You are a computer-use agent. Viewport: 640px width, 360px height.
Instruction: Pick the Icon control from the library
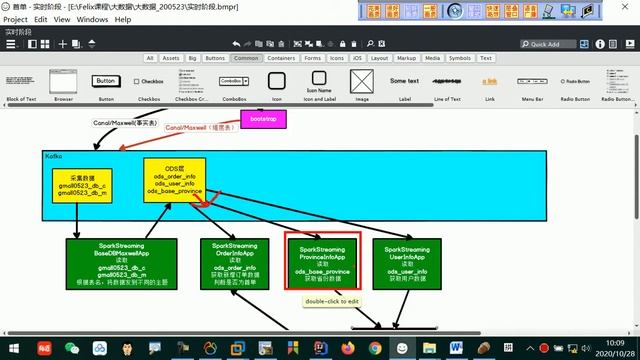click(x=277, y=85)
